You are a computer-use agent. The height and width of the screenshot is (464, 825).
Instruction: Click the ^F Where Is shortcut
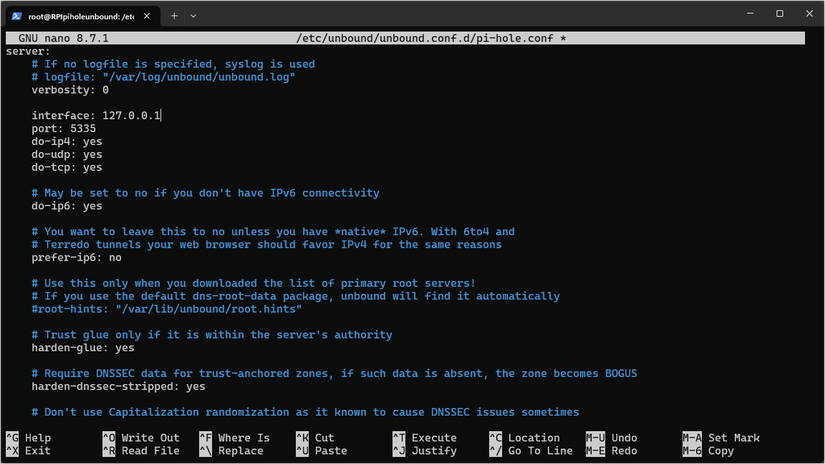click(235, 438)
